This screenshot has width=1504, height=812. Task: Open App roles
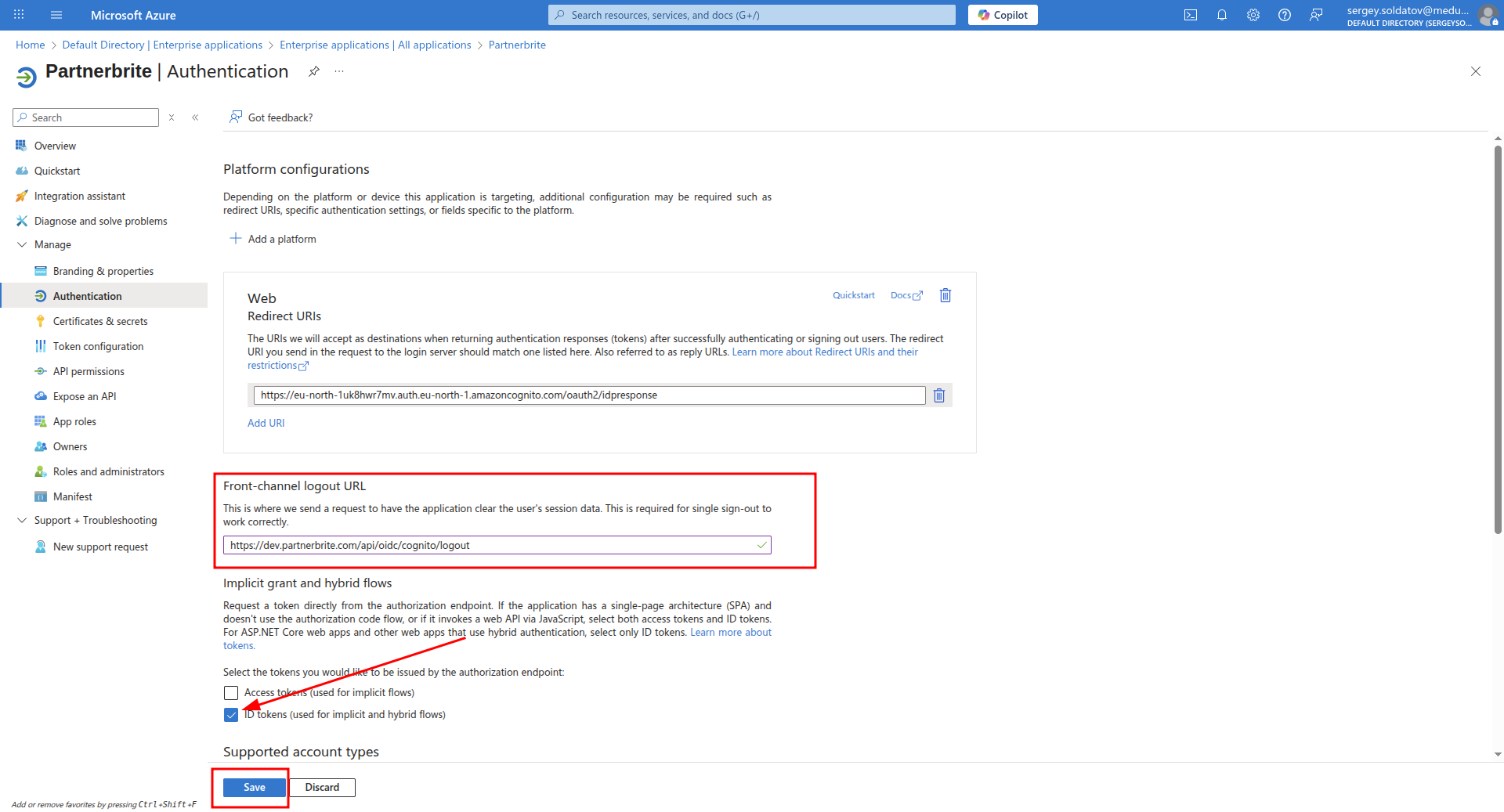click(74, 421)
